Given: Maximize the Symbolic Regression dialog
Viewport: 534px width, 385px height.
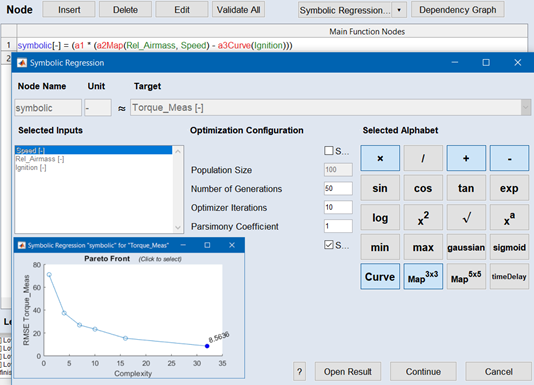Looking at the screenshot, I should pyautogui.click(x=486, y=63).
